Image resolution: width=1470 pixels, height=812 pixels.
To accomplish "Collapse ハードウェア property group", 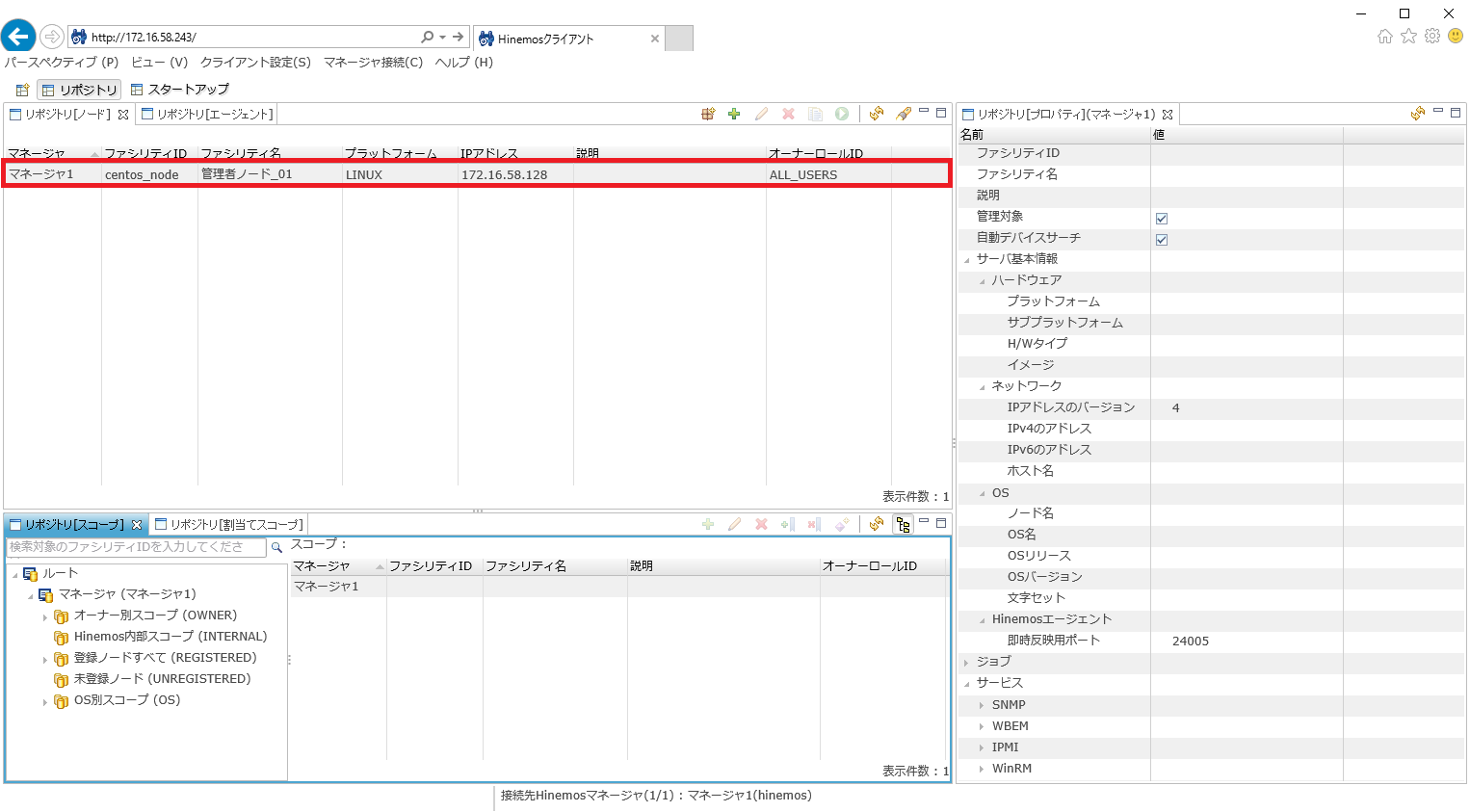I will 983,281.
